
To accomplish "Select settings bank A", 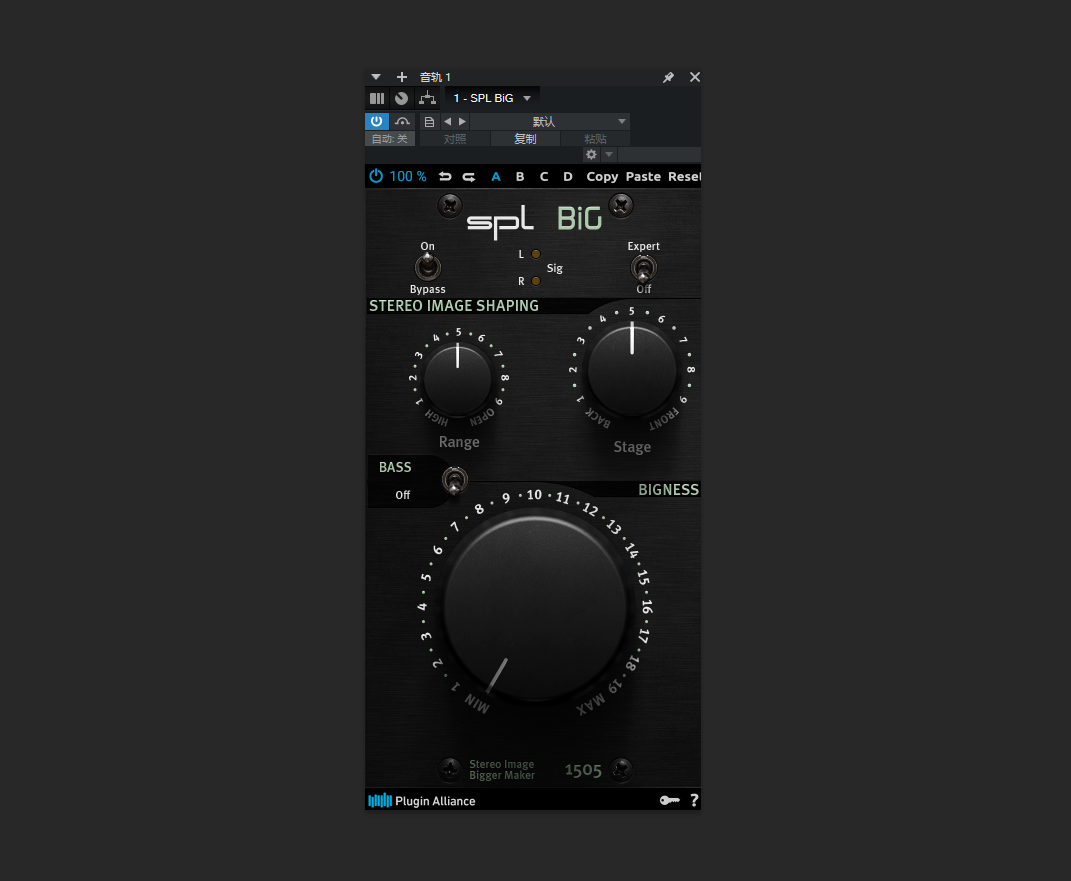I will click(496, 176).
